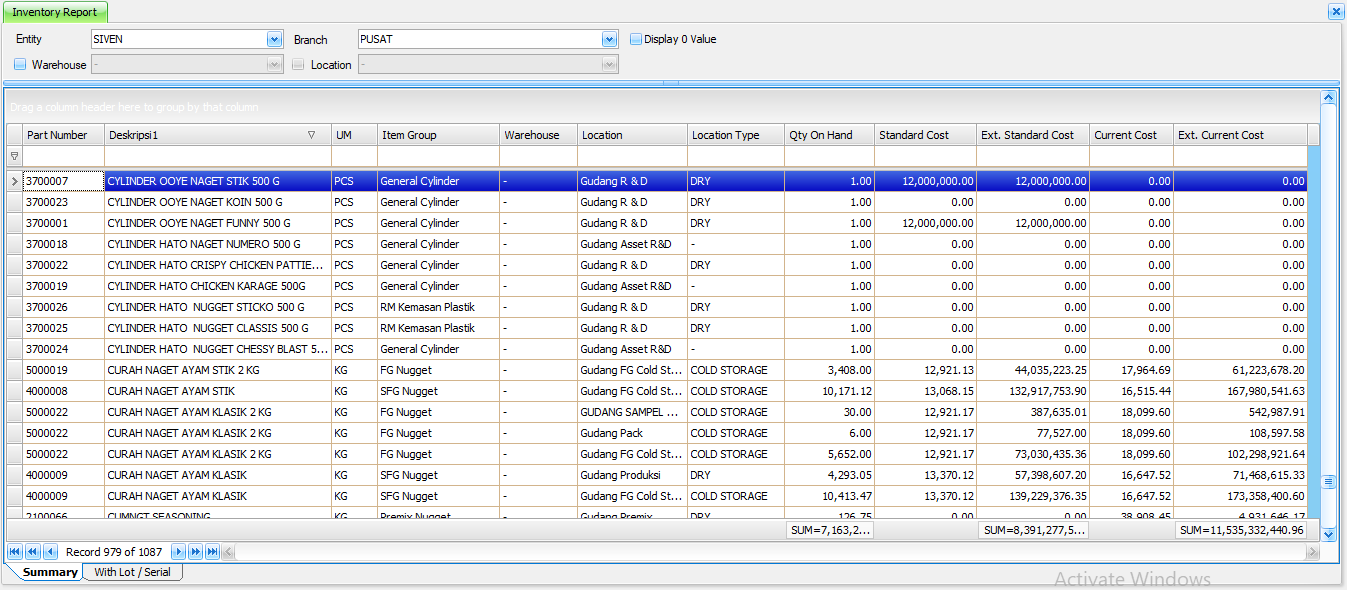Image resolution: width=1347 pixels, height=590 pixels.
Task: Click the 61,223,678.20 ext. current cost cell
Action: tap(1240, 370)
